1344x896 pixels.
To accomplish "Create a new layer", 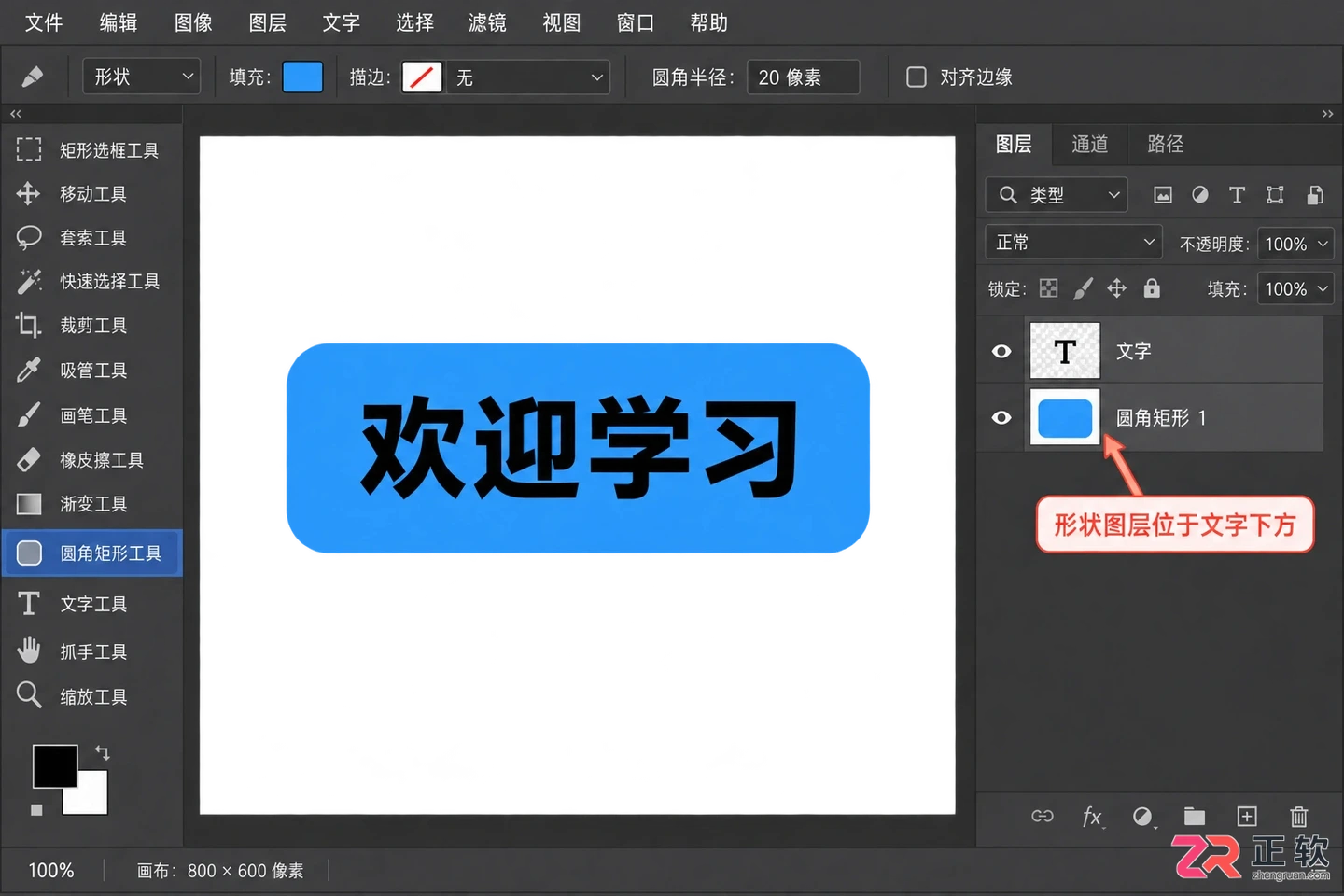I will click(x=1247, y=817).
